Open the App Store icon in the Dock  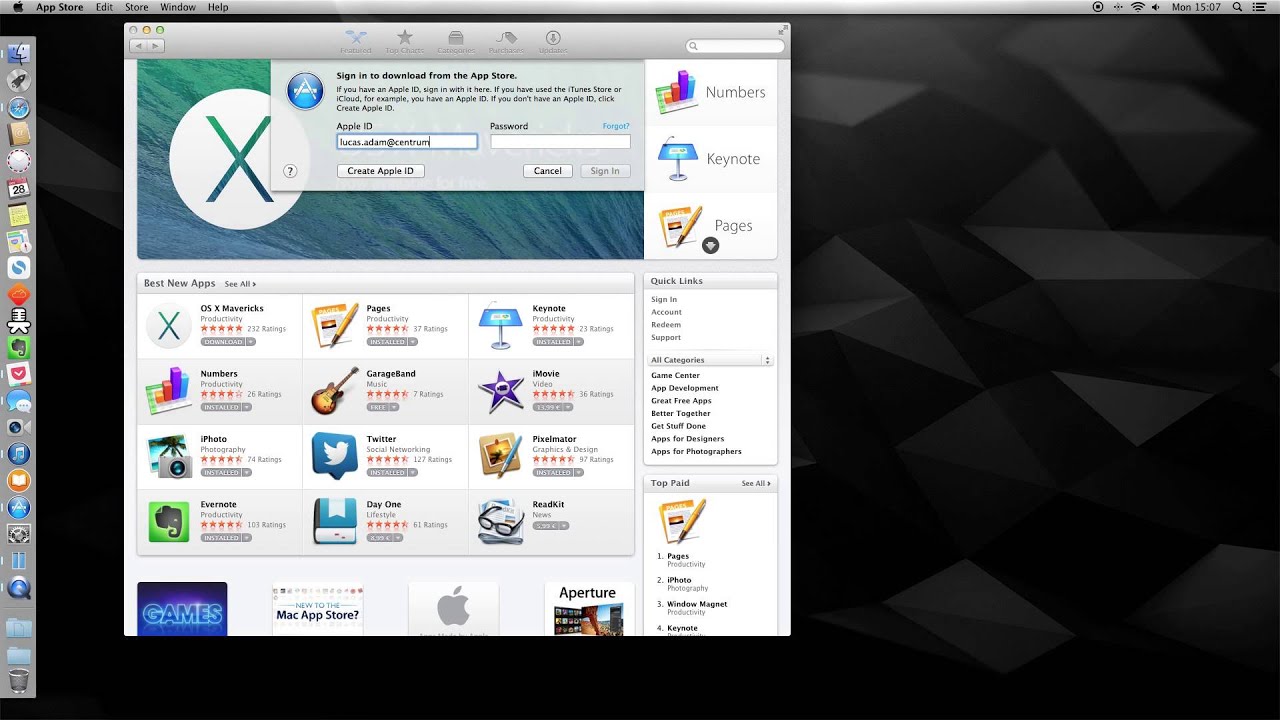coord(19,508)
